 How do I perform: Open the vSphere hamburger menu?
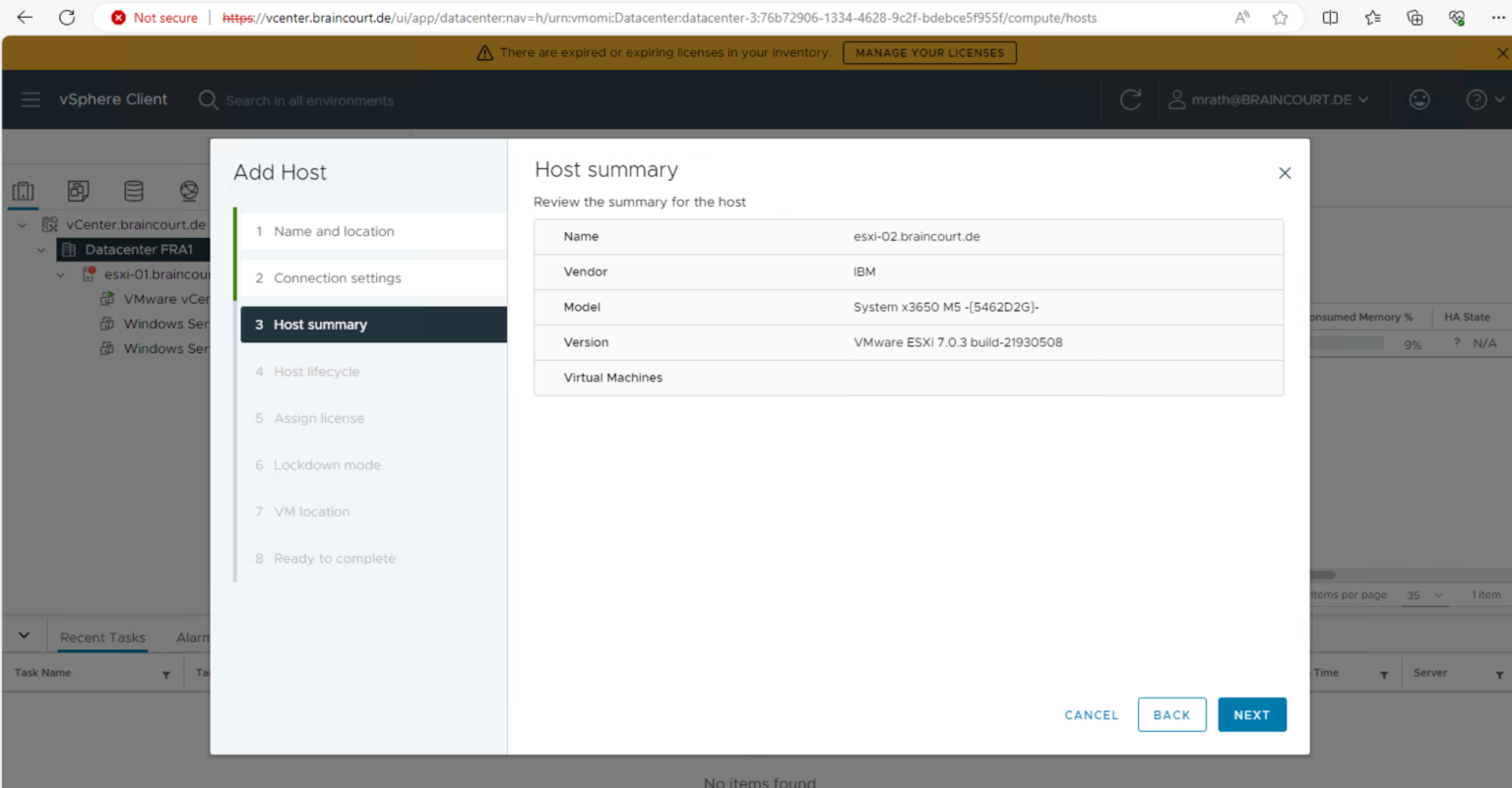31,99
